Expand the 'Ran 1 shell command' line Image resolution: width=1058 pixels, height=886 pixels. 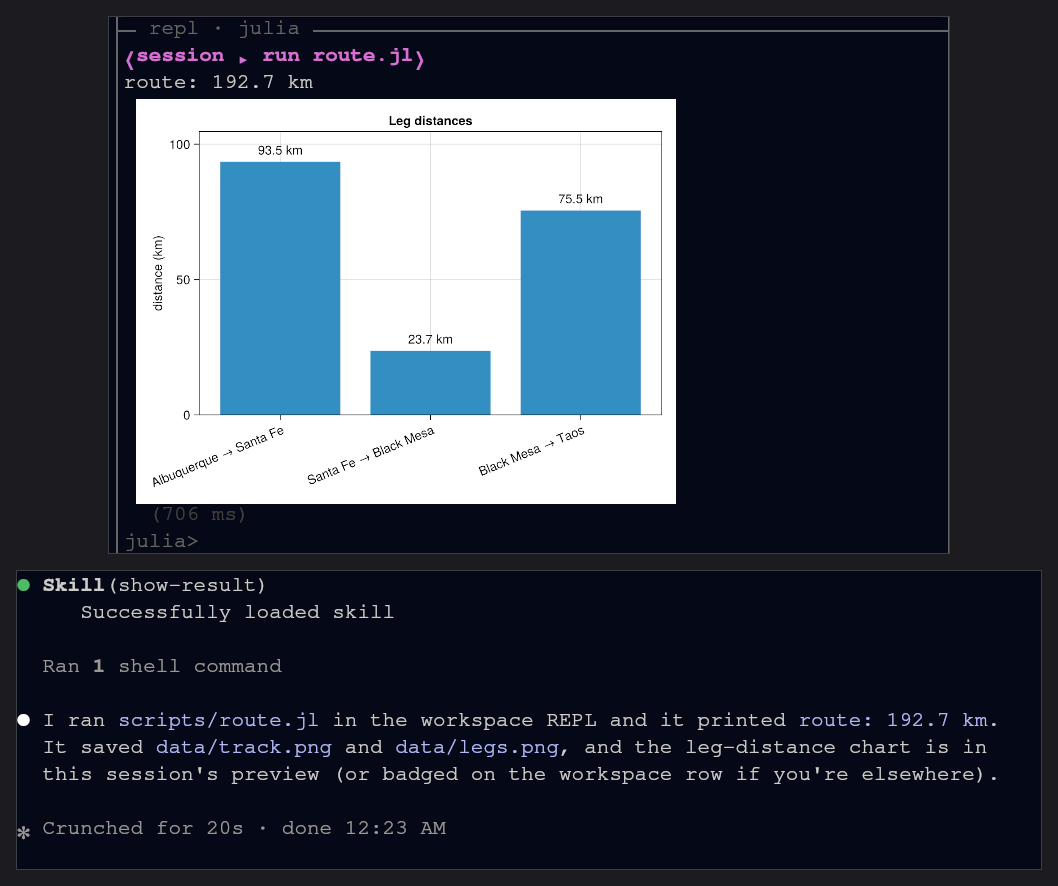(x=162, y=666)
